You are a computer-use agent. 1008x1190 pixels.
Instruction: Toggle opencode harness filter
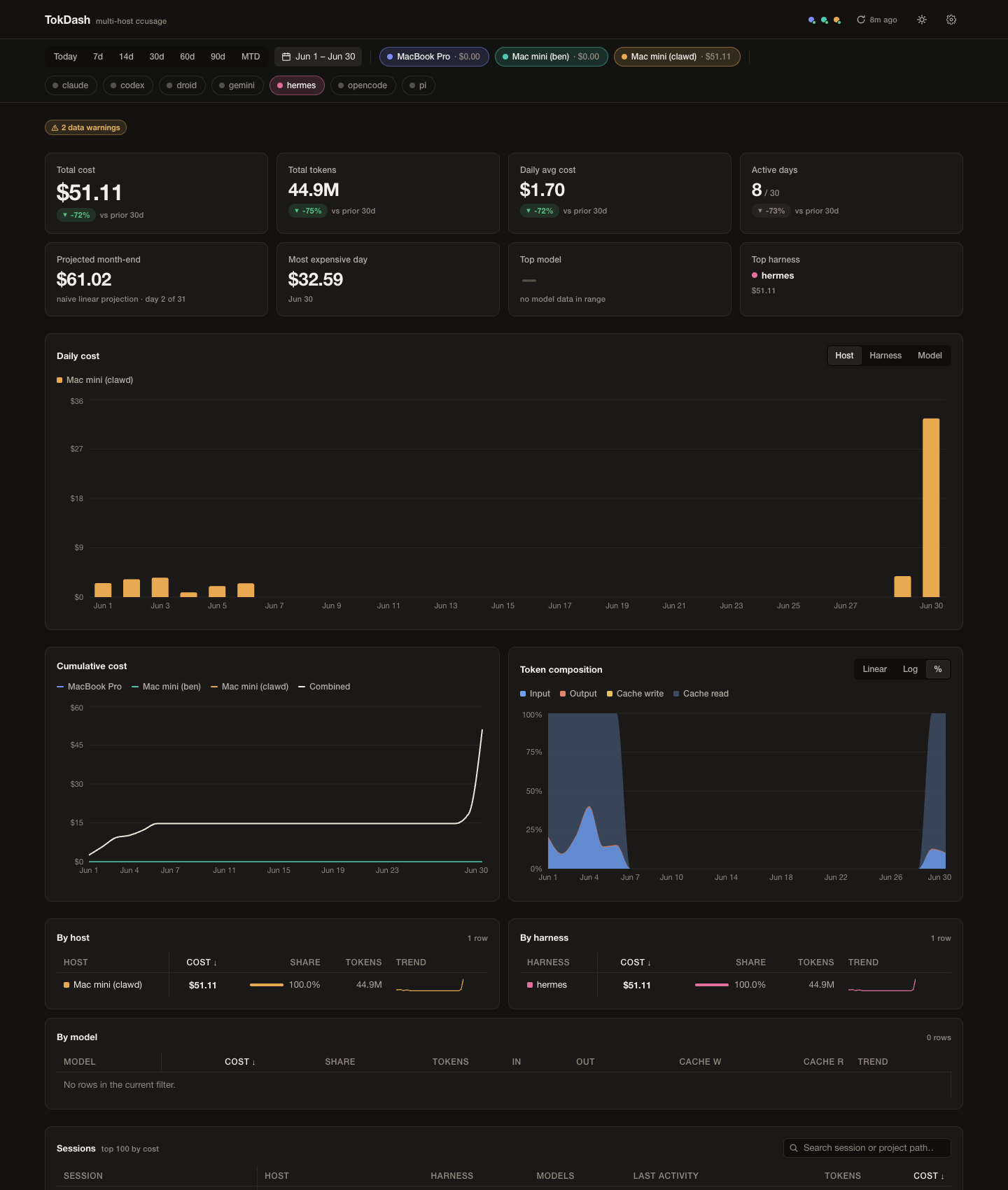click(x=363, y=85)
